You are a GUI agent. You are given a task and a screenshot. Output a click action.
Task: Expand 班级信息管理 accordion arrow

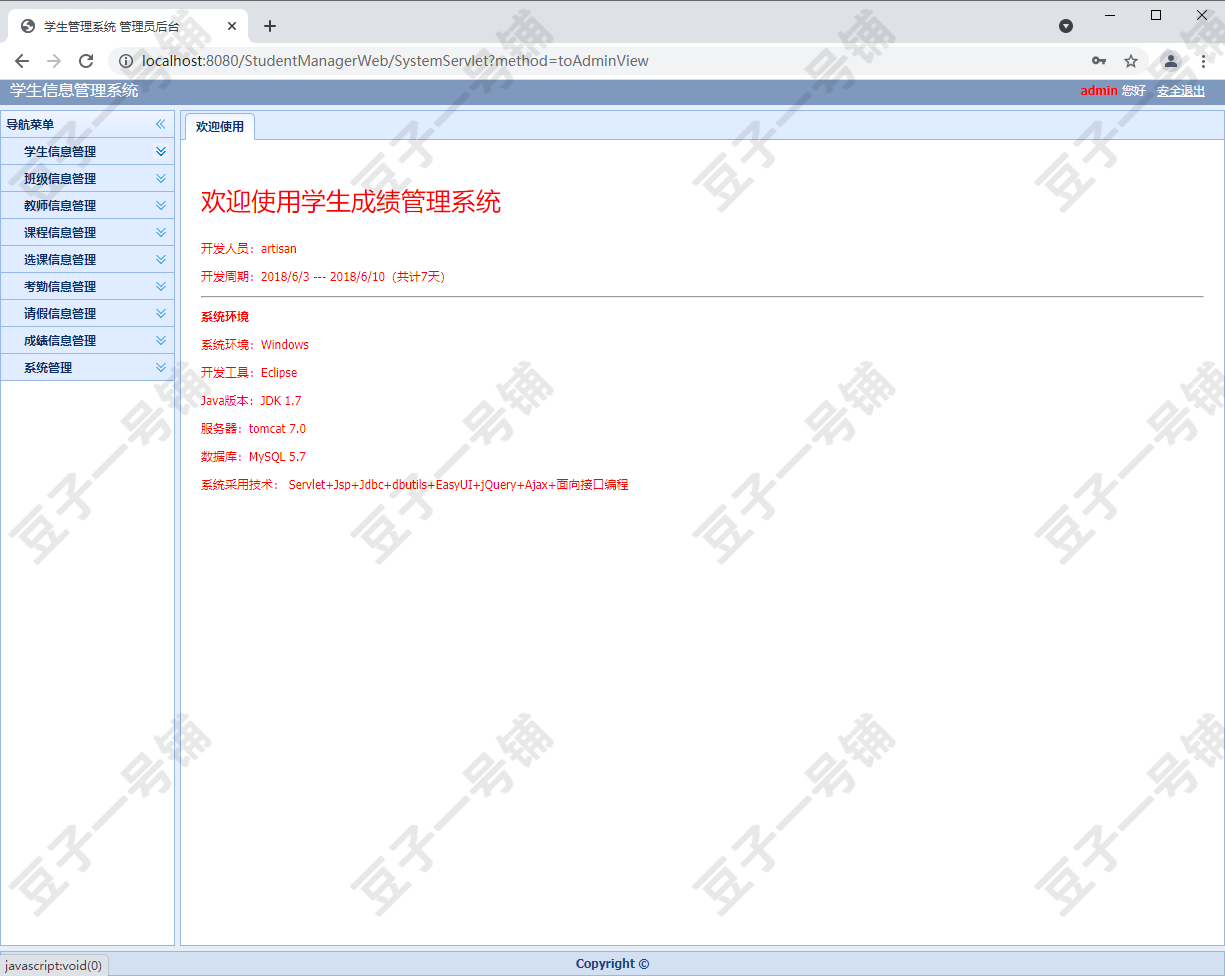click(161, 178)
